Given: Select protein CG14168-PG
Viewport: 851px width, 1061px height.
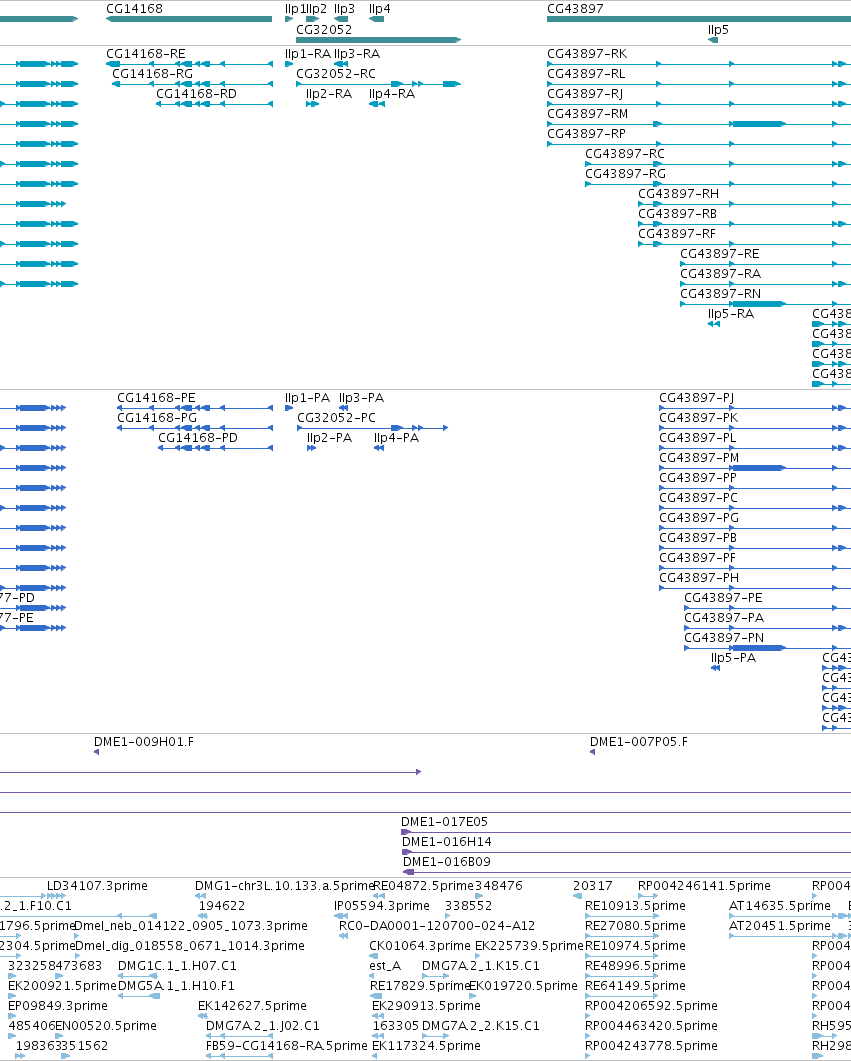Looking at the screenshot, I should [x=157, y=417].
